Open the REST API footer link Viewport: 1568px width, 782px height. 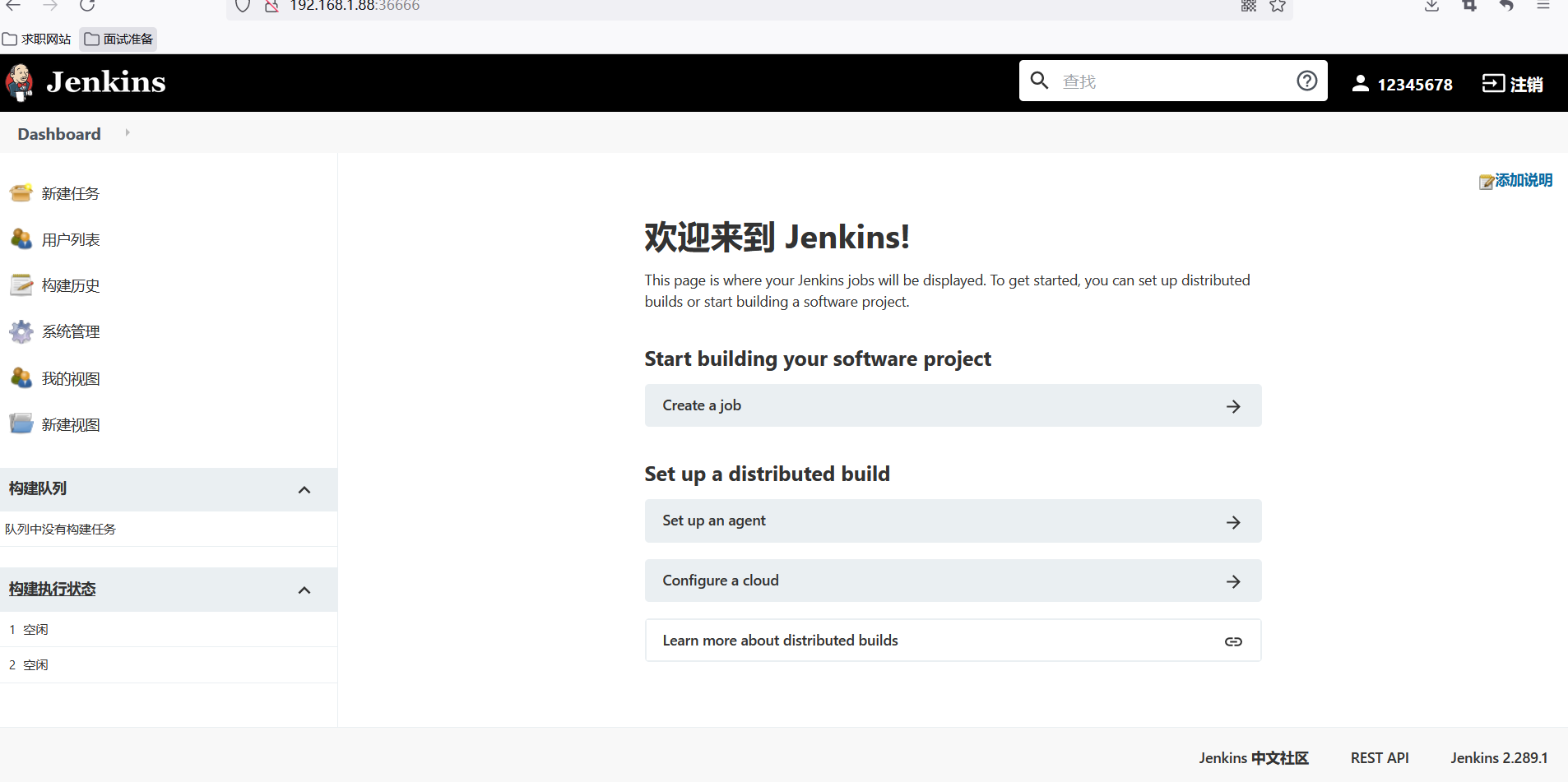point(1380,758)
